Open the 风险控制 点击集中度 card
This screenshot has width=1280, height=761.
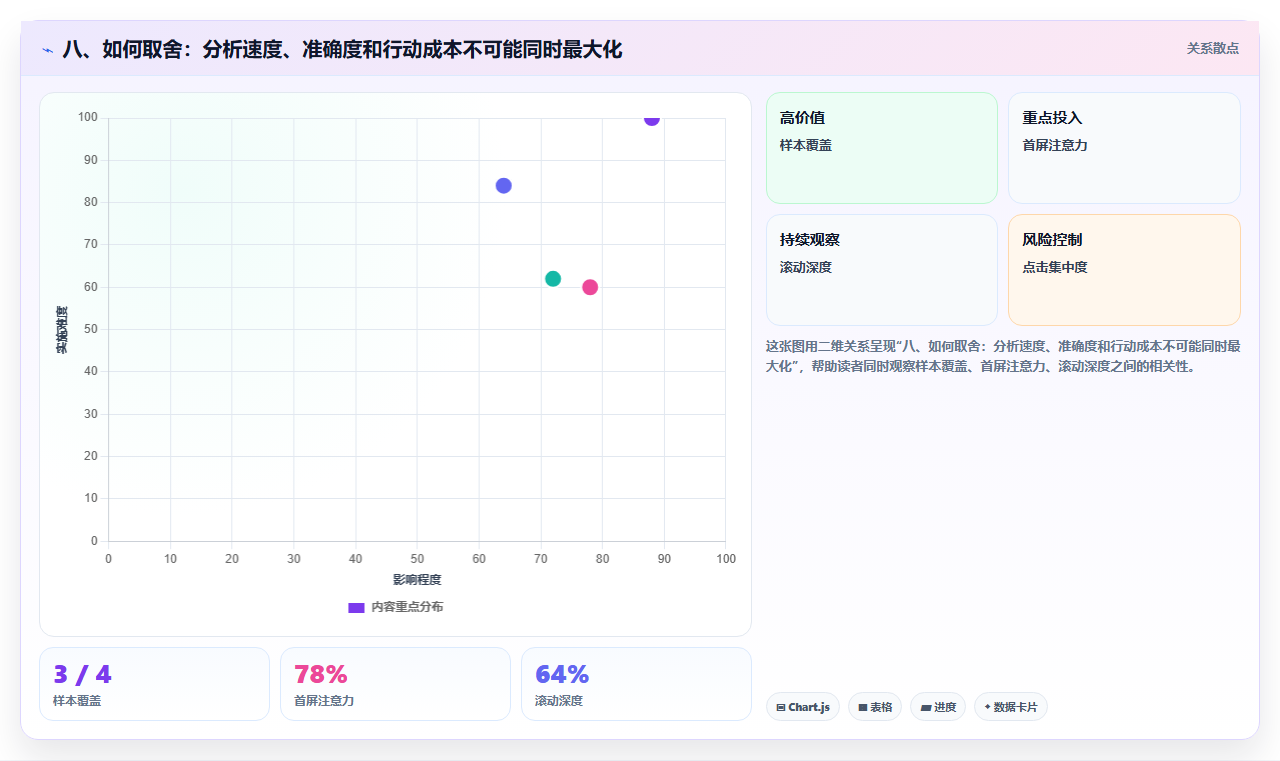click(x=1124, y=270)
